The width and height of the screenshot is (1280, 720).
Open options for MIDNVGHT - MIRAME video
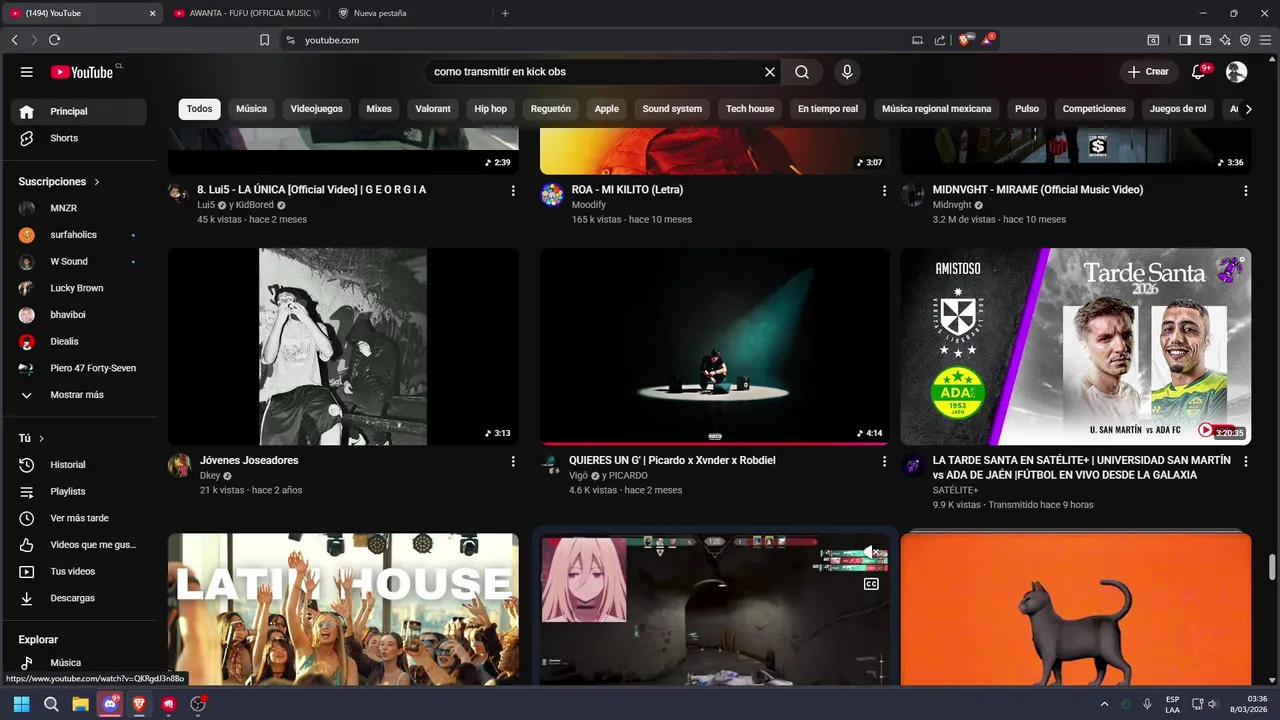point(1246,190)
